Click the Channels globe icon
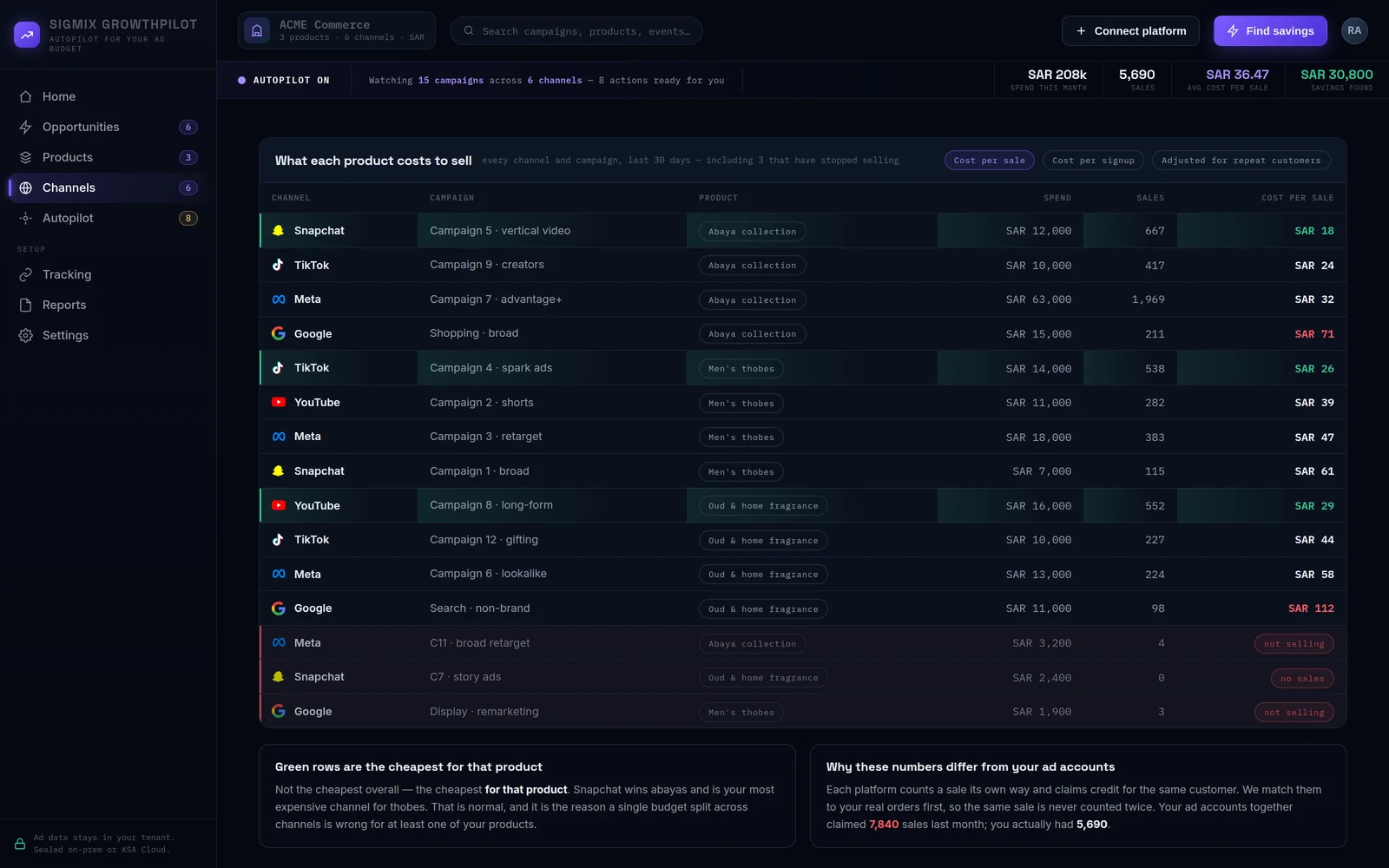Viewport: 1389px width, 868px height. click(26, 187)
